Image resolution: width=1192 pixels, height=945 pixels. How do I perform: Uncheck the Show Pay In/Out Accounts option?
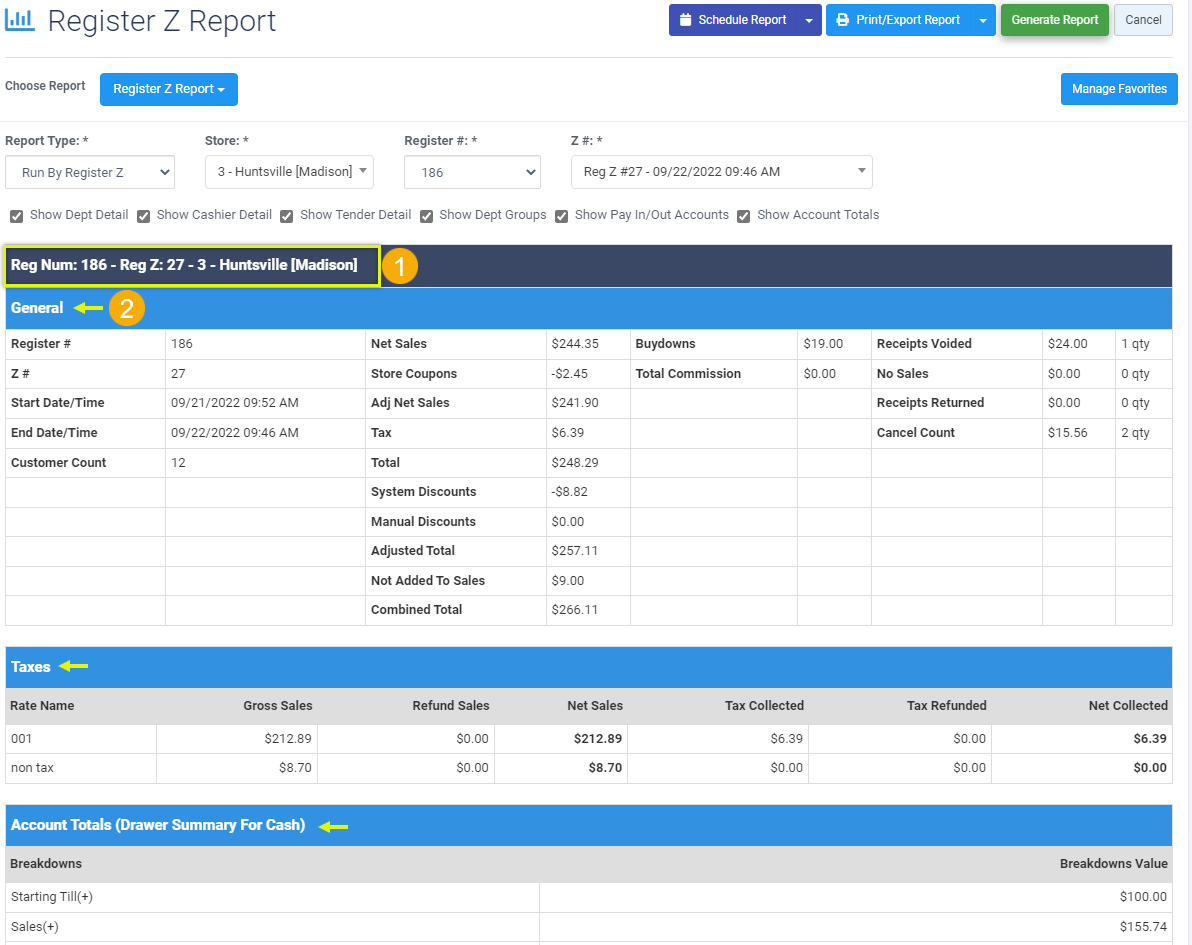tap(561, 216)
